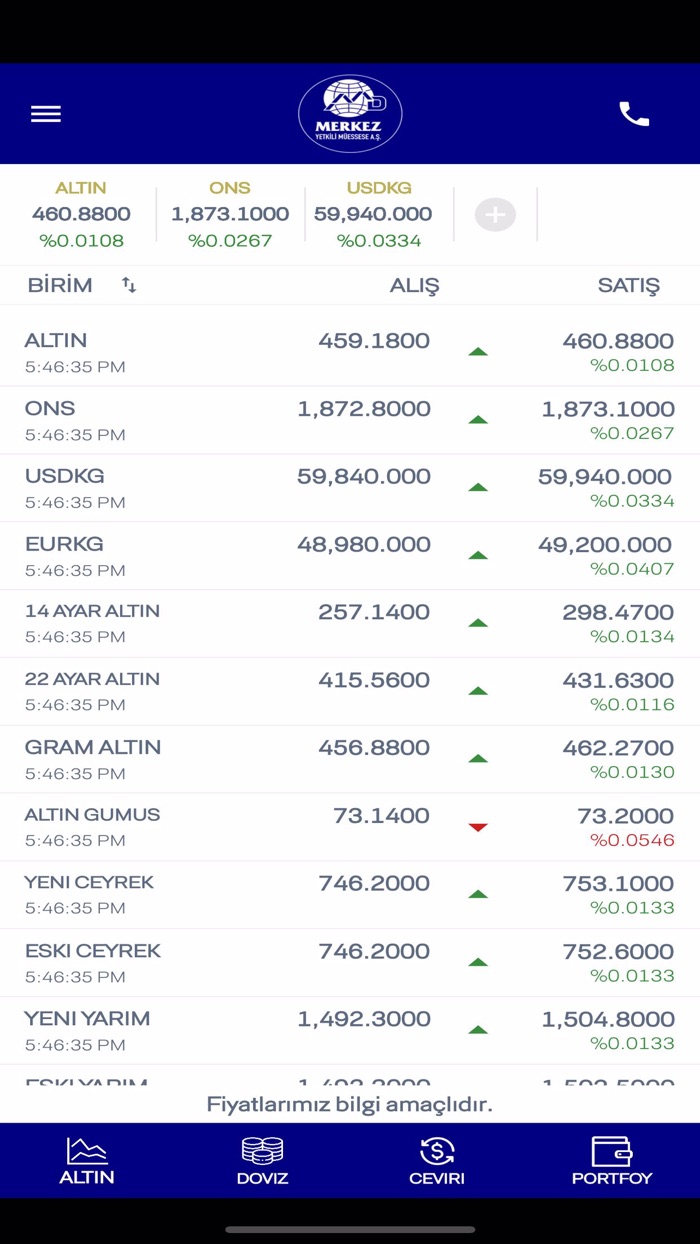Tap the phone call icon

click(x=634, y=114)
